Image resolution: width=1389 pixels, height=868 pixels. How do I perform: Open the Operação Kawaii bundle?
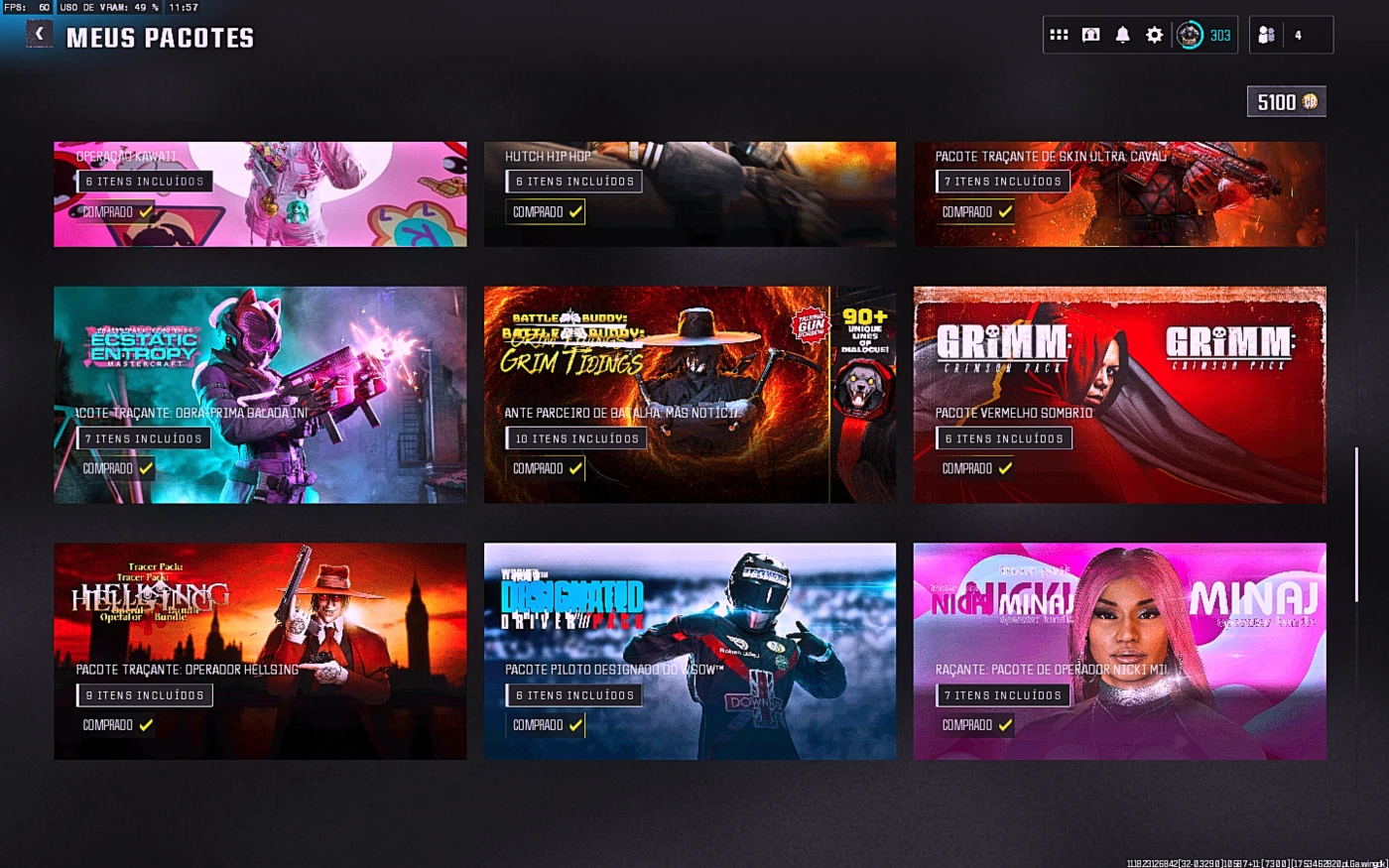[260, 194]
